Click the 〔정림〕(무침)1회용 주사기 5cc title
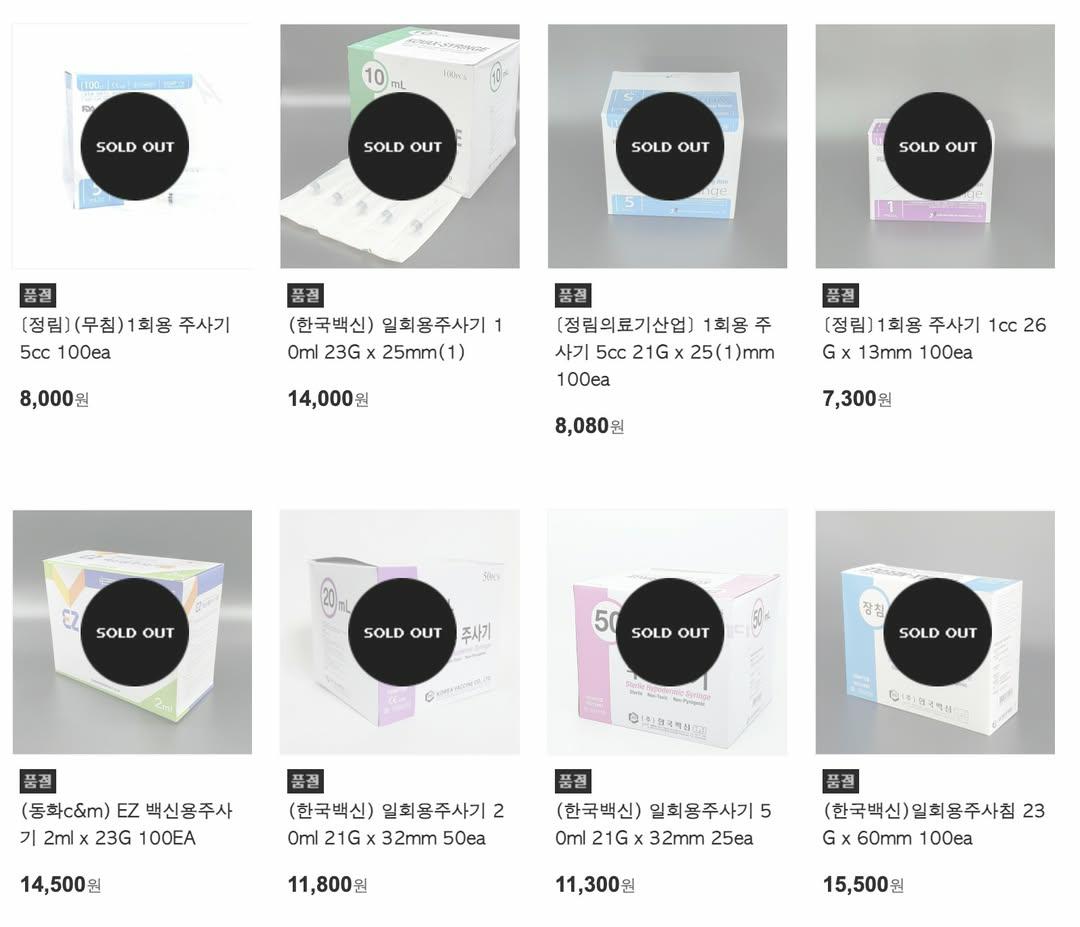 [125, 338]
